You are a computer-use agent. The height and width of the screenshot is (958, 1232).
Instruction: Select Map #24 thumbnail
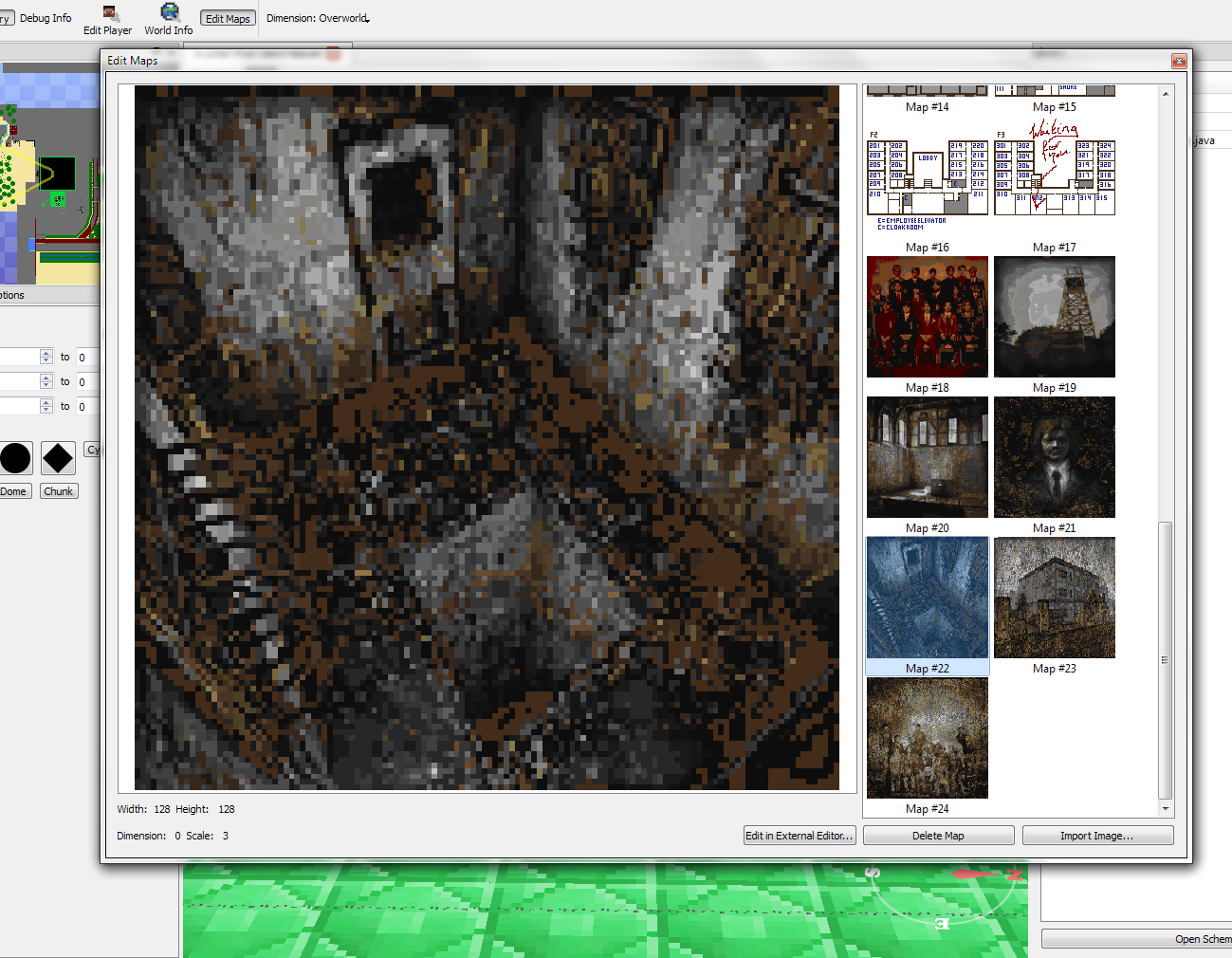(928, 738)
